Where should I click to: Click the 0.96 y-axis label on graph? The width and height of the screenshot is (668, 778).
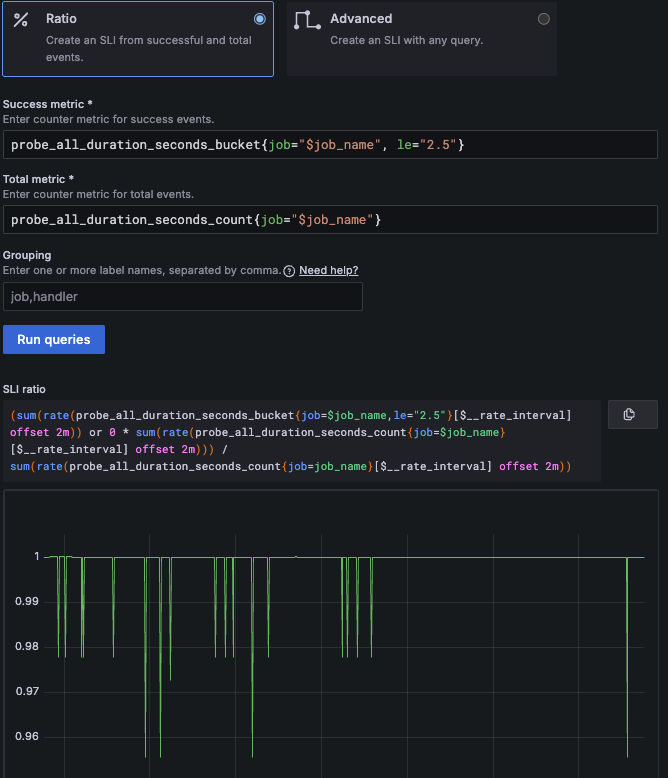26,737
